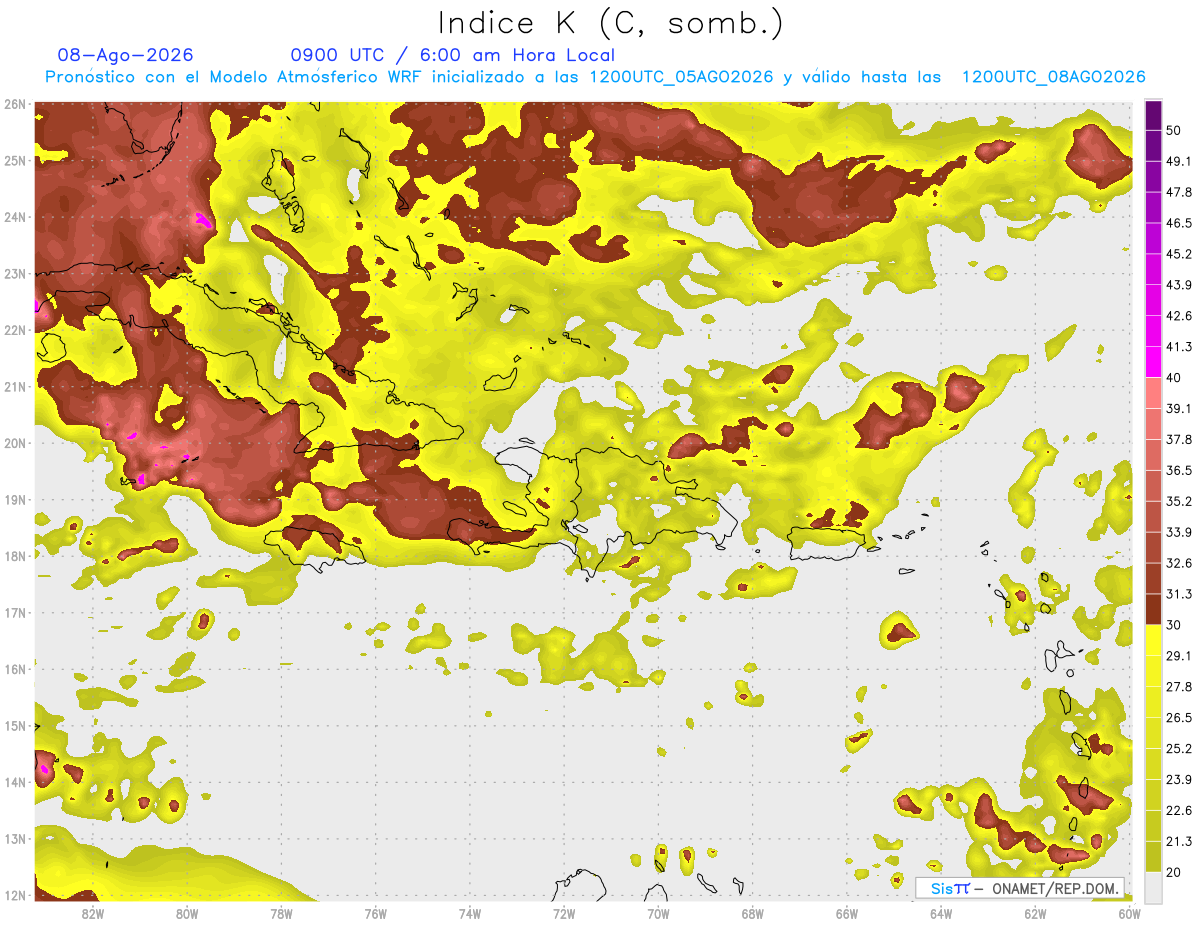Click the color scale value '36.5'
The width and height of the screenshot is (1200, 927).
1179,470
